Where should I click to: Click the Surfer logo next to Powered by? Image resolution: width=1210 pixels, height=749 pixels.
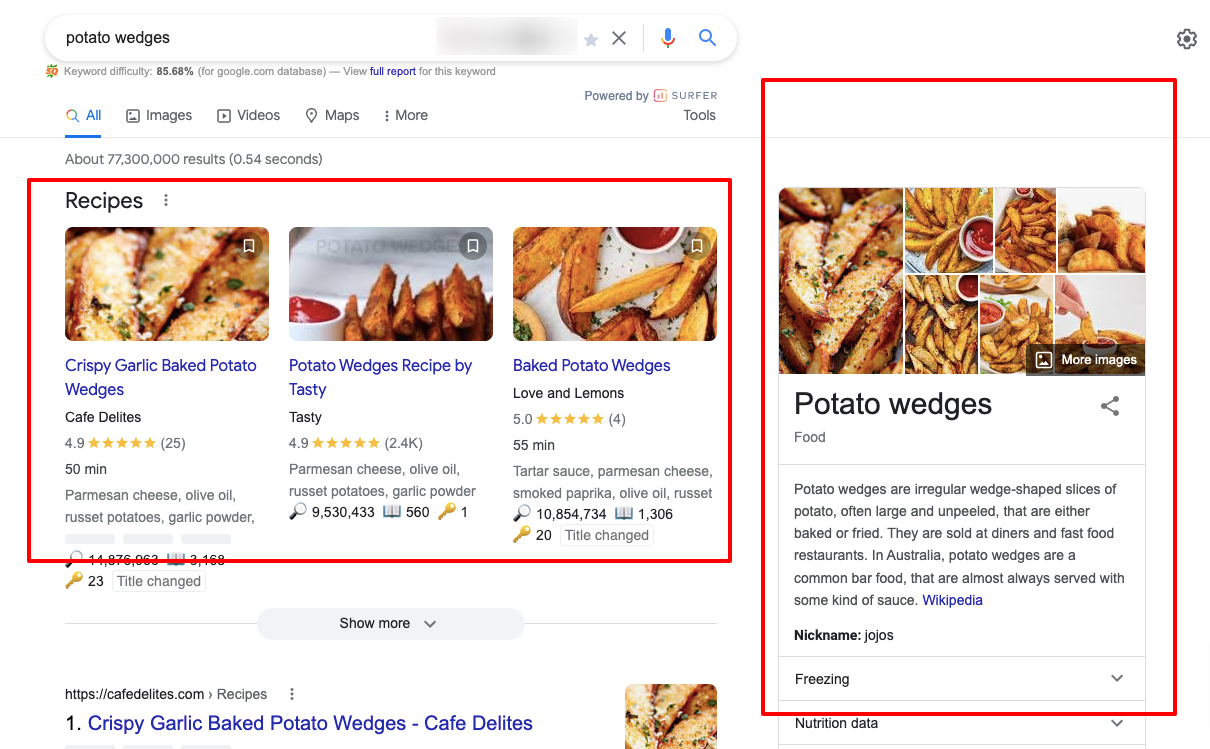[661, 95]
